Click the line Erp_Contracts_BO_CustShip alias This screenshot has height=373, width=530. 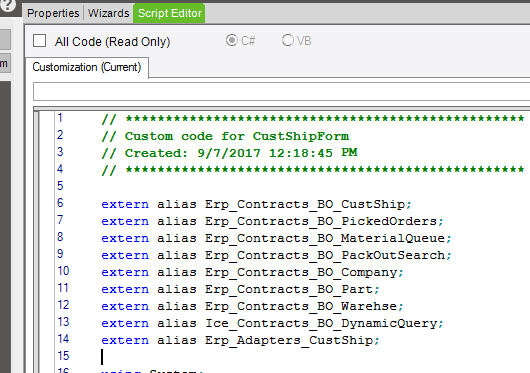tap(256, 204)
